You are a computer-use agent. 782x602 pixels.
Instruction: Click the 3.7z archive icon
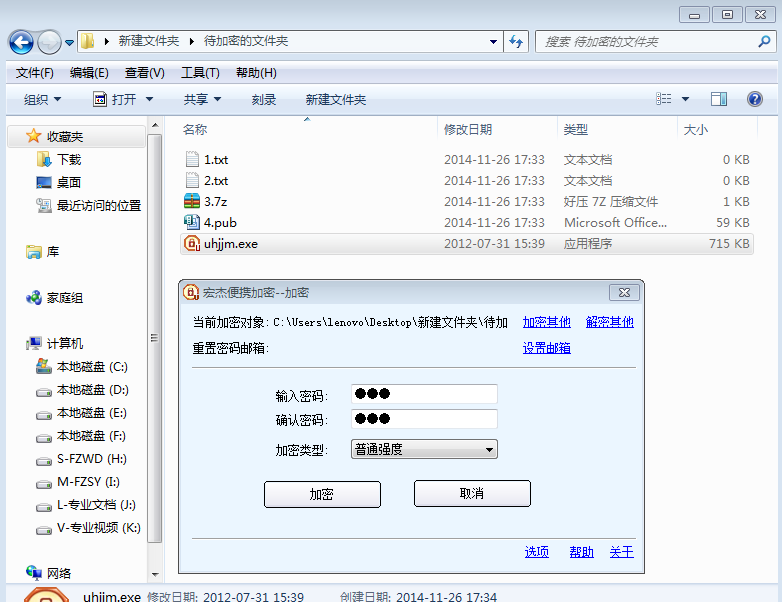[192, 201]
